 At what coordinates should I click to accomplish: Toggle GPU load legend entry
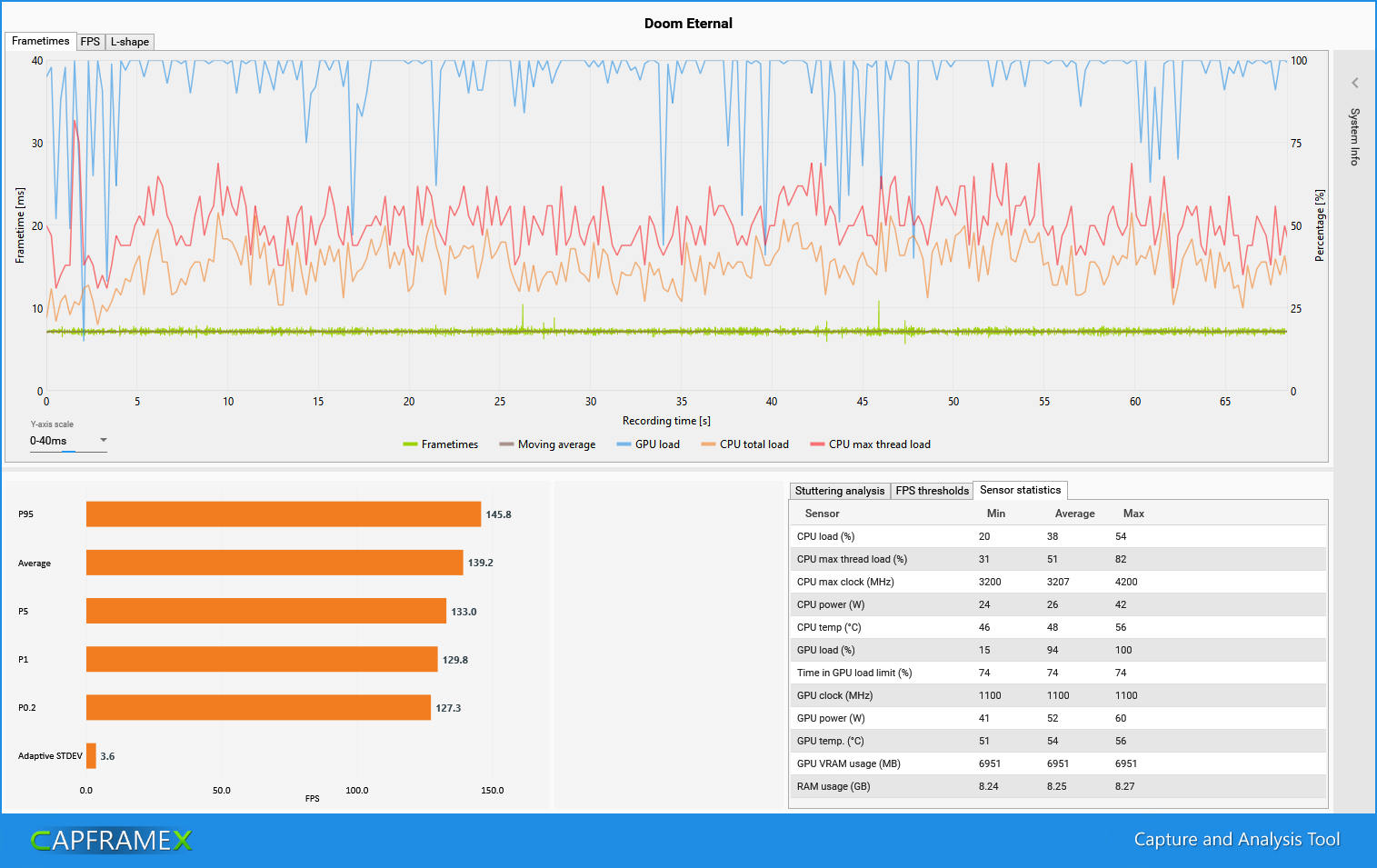coord(648,444)
